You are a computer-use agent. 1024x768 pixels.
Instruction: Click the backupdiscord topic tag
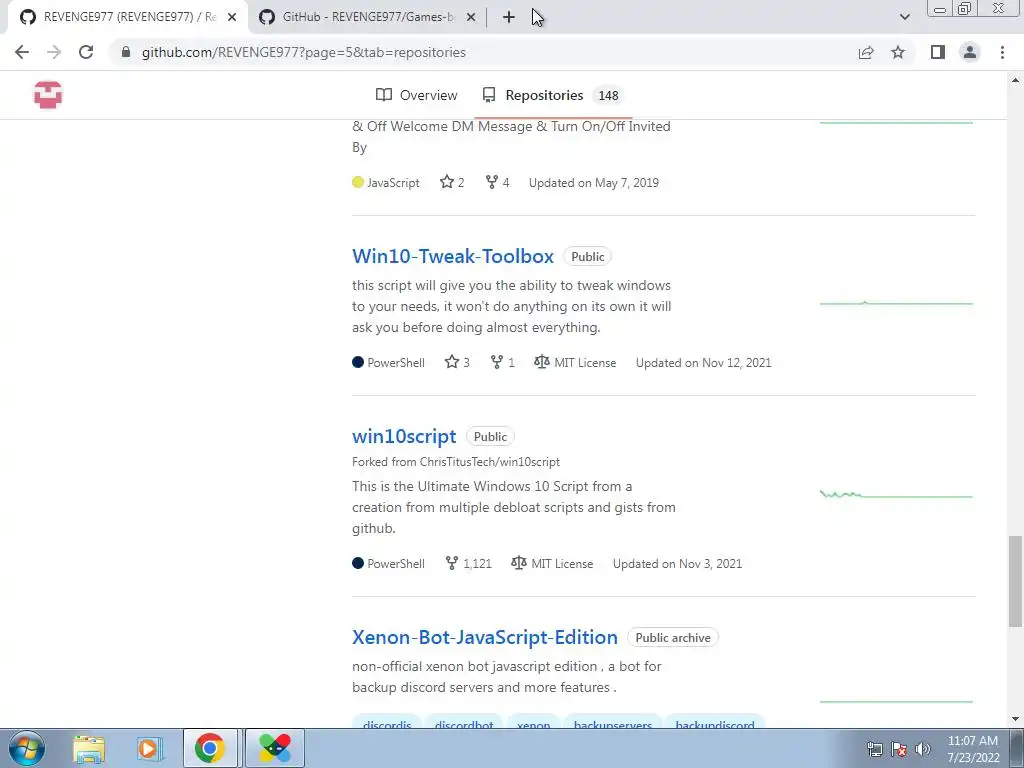pyautogui.click(x=715, y=722)
